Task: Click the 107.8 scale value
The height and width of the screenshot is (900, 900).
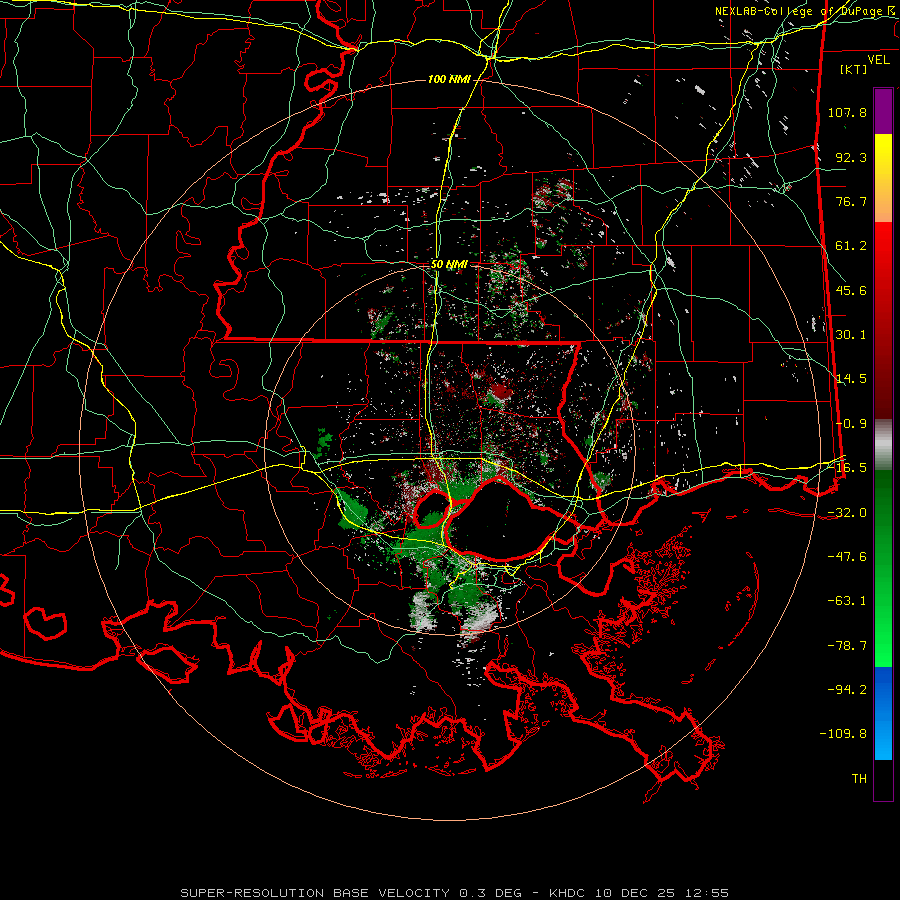Action: coord(847,112)
